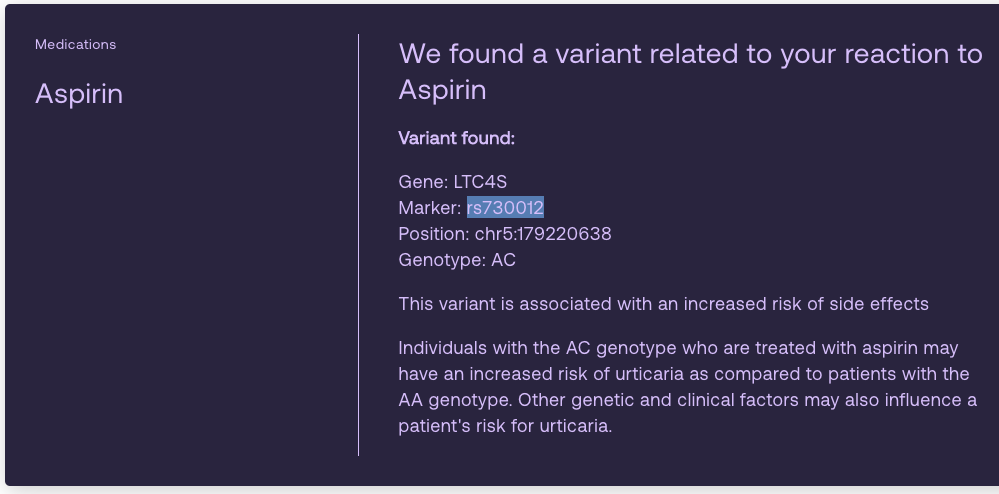The height and width of the screenshot is (494, 999).
Task: Click the text 'AA genotype' in paragraph
Action: tap(456, 400)
